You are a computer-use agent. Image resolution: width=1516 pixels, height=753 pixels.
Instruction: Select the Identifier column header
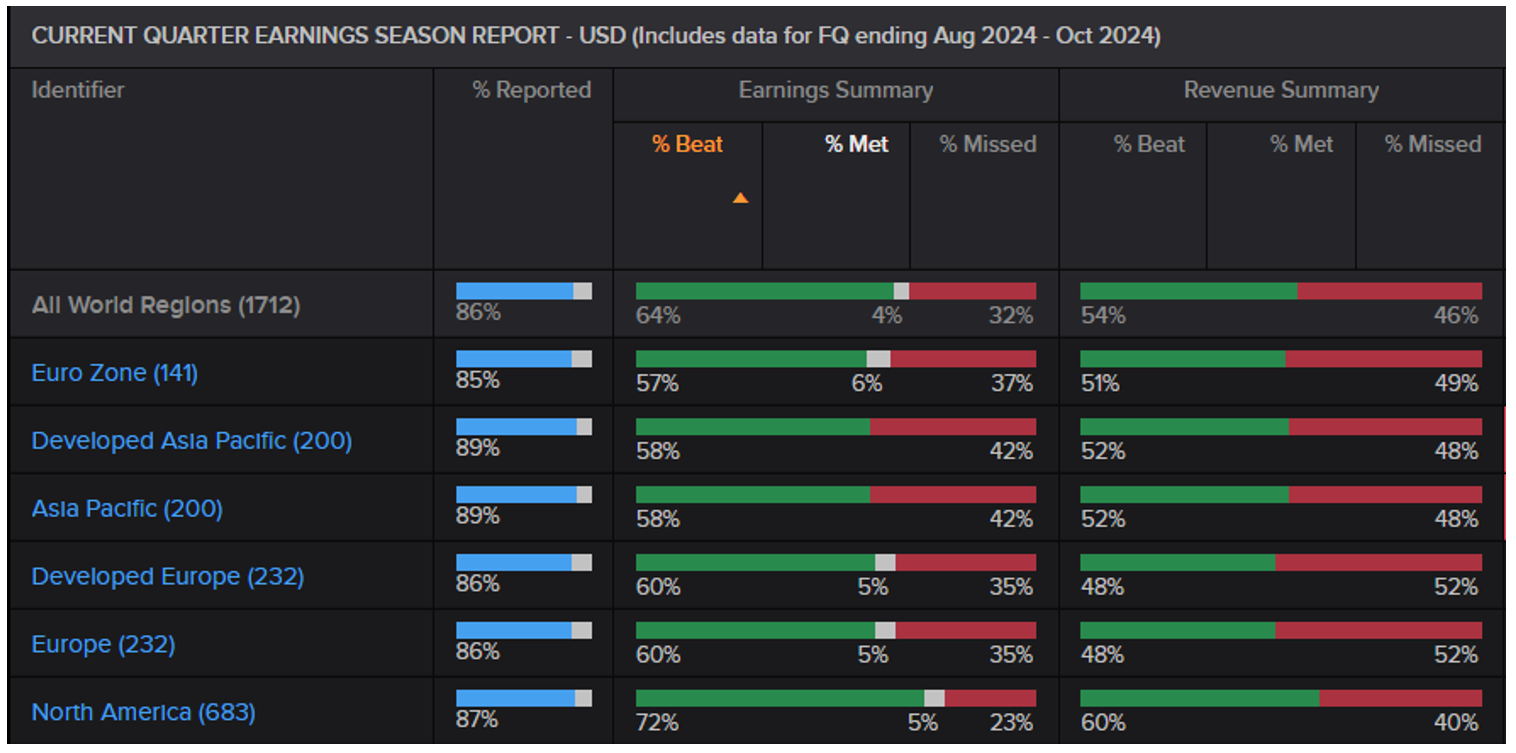[77, 90]
